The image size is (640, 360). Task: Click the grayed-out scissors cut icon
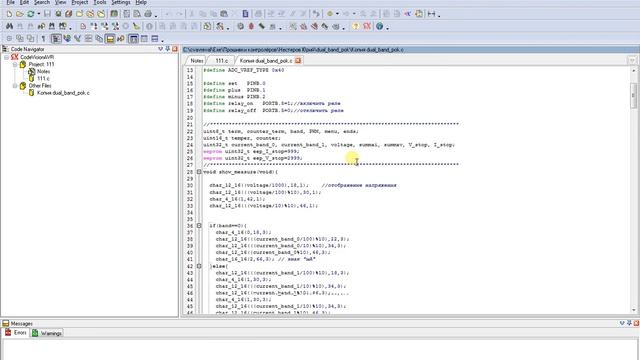tap(192, 14)
